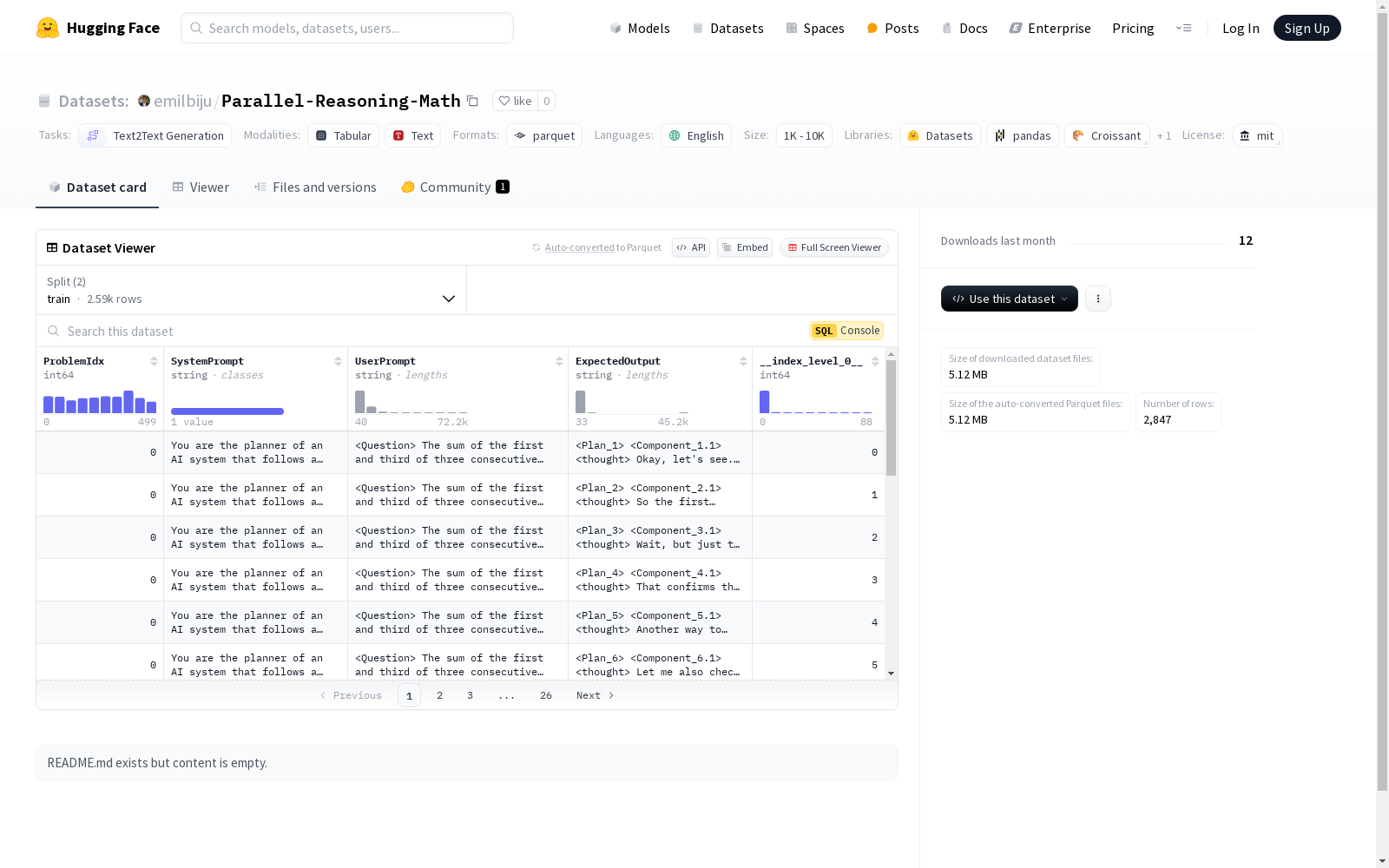Screen dimensions: 1389x868
Task: Open the Enterprise page
Action: [1050, 28]
